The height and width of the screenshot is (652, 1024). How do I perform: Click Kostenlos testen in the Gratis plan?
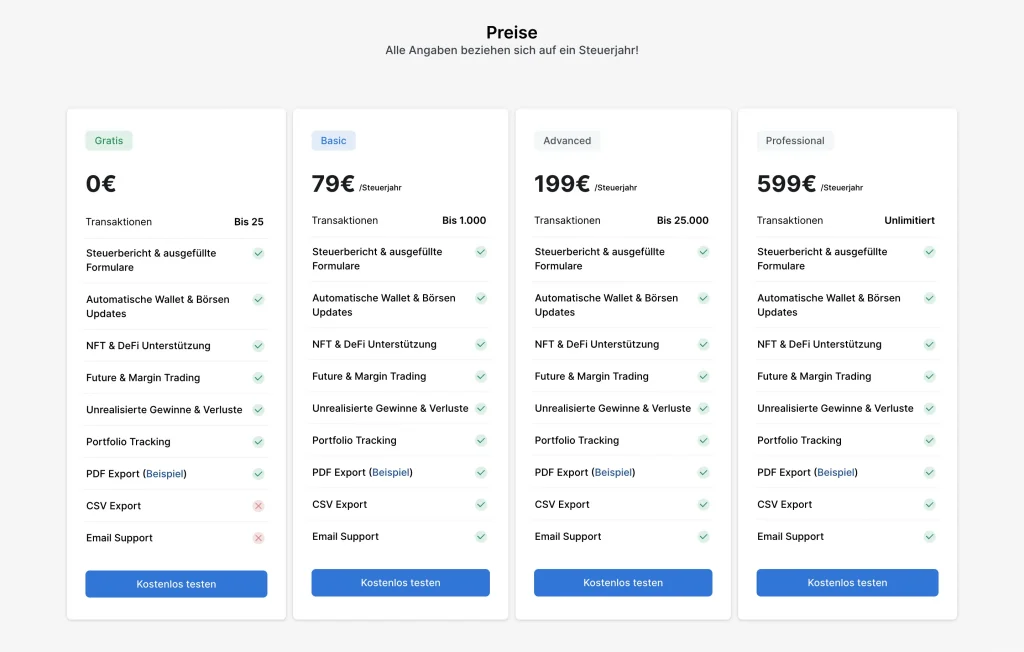pyautogui.click(x=176, y=584)
